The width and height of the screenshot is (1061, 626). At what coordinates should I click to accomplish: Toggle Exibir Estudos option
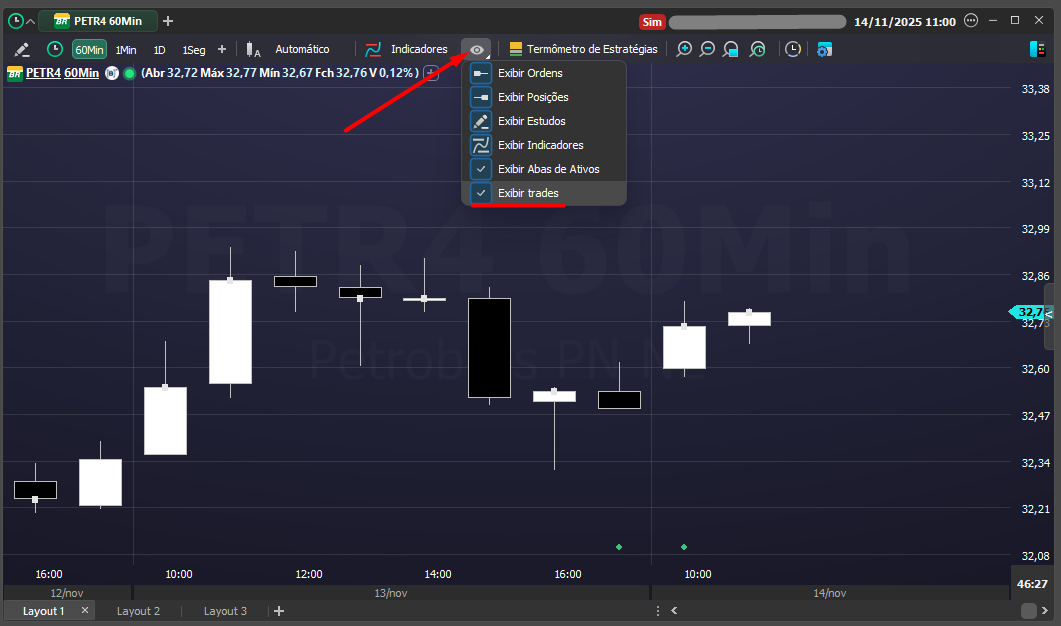(543, 121)
